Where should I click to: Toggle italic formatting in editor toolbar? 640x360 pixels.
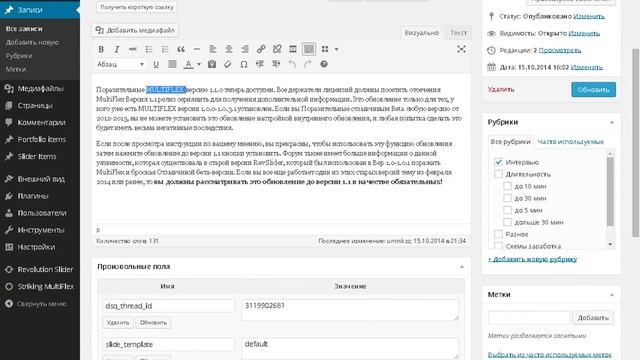click(117, 49)
